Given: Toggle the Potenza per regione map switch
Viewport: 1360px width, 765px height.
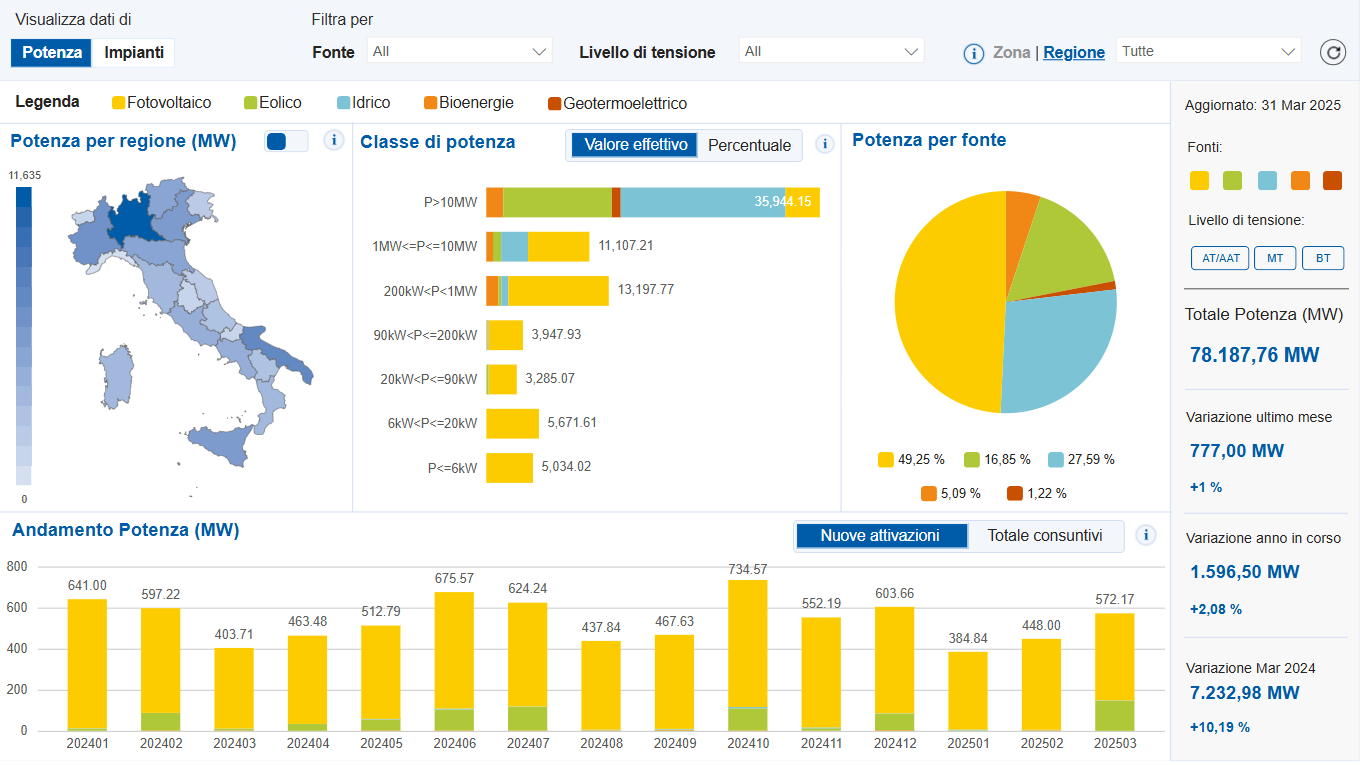Looking at the screenshot, I should pyautogui.click(x=287, y=141).
